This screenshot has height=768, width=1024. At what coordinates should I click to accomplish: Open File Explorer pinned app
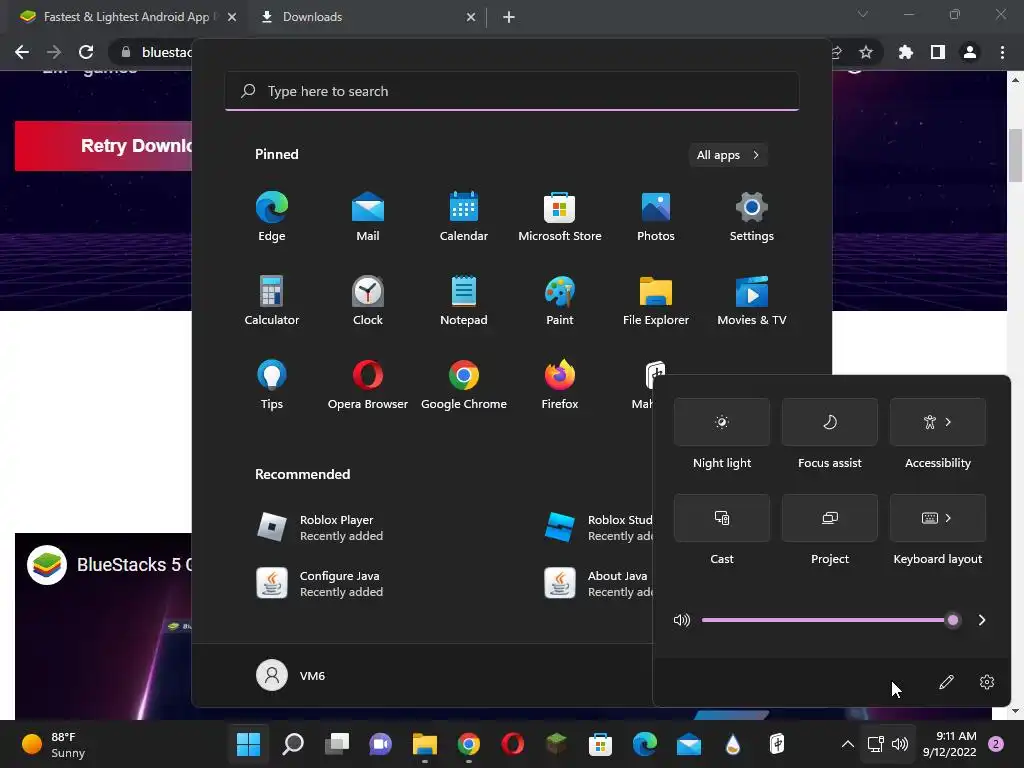[x=656, y=300]
